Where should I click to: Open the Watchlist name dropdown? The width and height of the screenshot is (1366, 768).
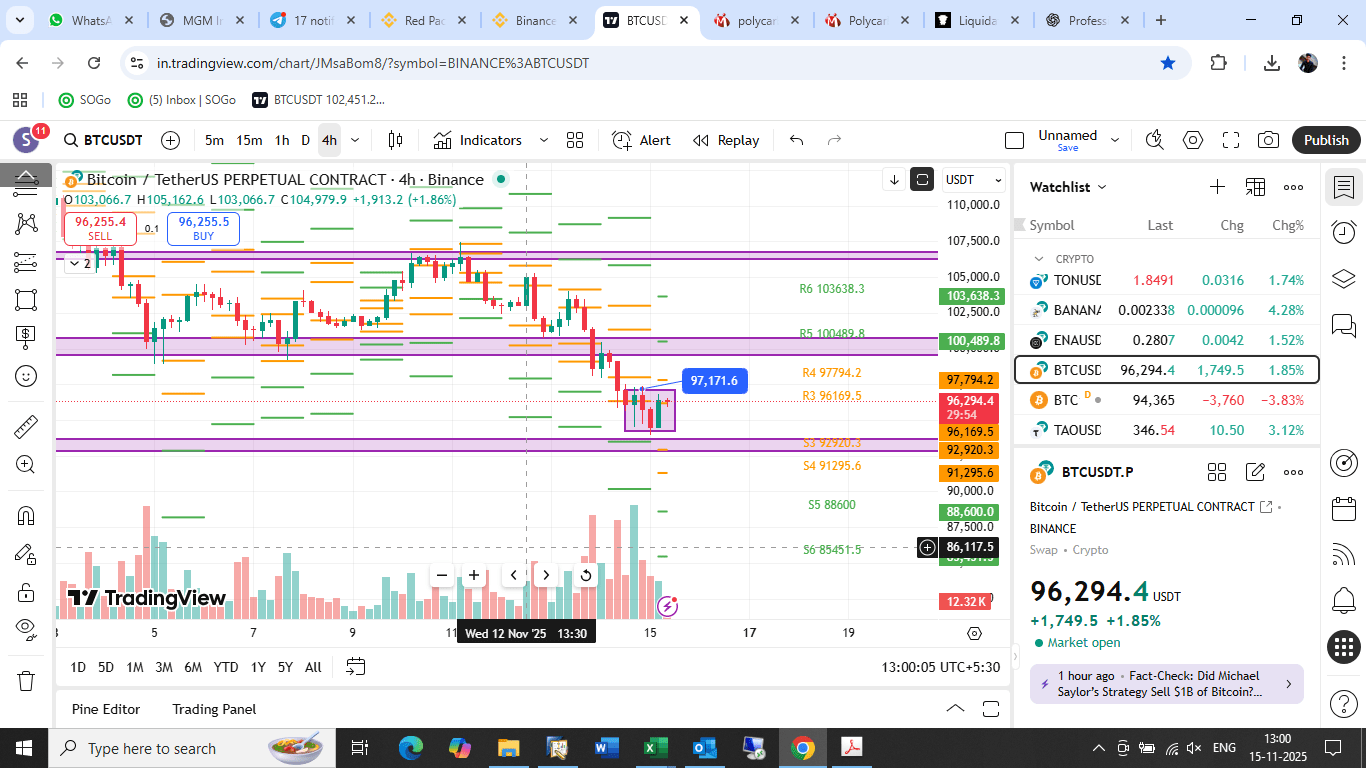coord(1069,187)
